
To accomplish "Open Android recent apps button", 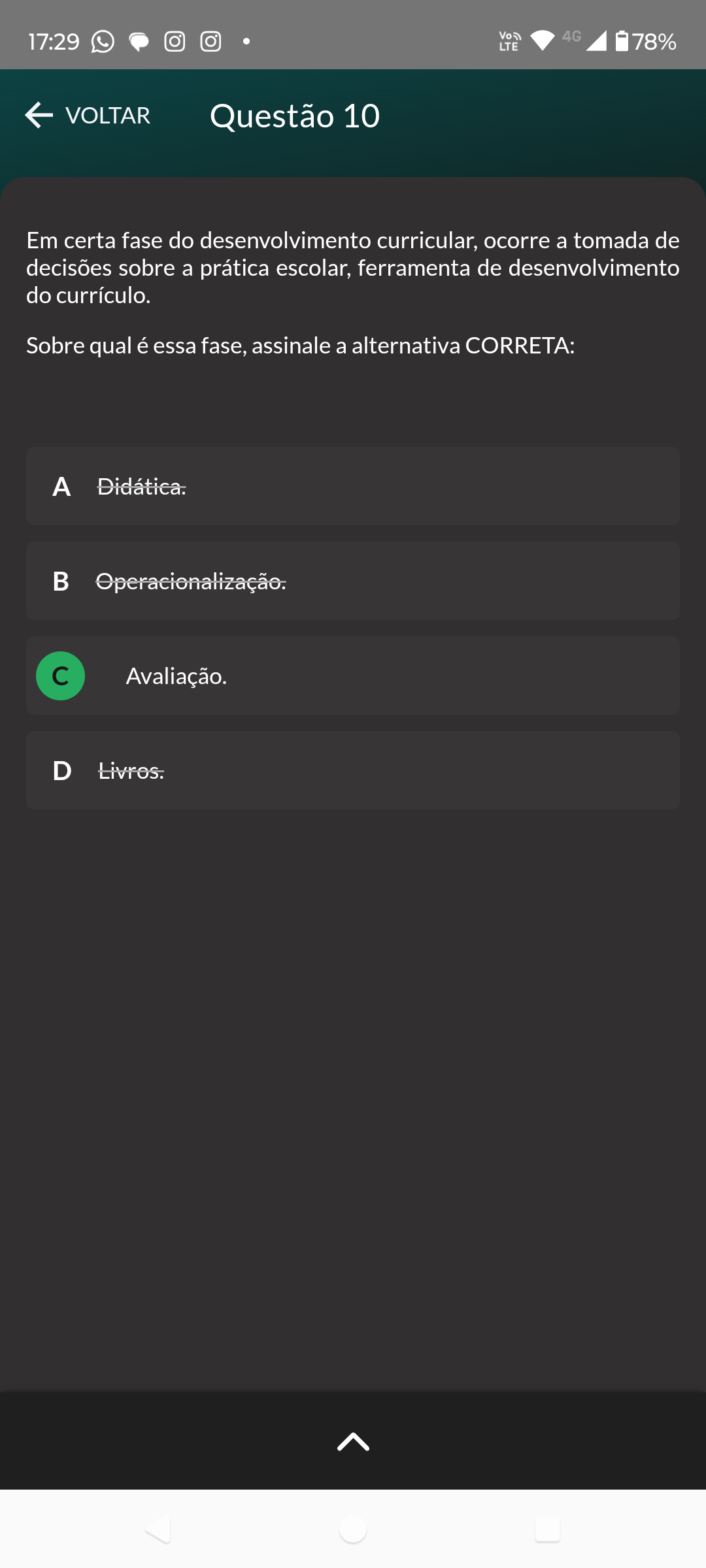I will tap(548, 1529).
